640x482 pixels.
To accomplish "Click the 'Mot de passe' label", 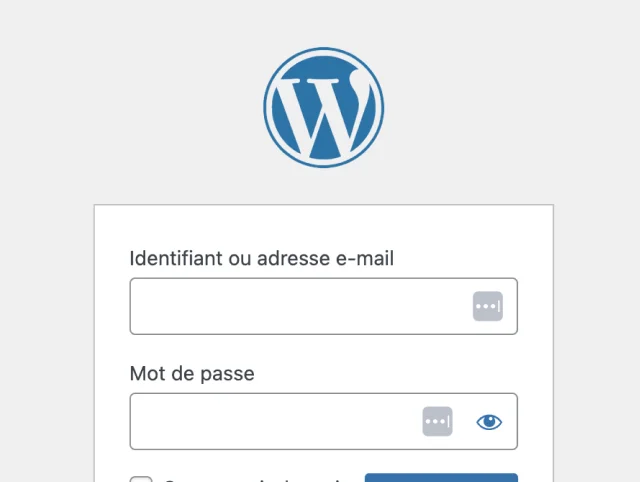I will 192,374.
